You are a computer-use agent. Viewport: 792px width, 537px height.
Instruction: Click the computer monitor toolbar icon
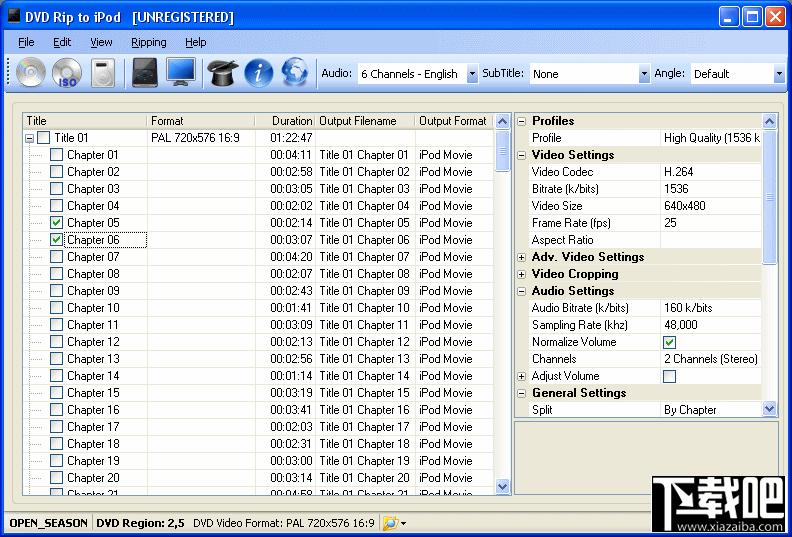181,73
